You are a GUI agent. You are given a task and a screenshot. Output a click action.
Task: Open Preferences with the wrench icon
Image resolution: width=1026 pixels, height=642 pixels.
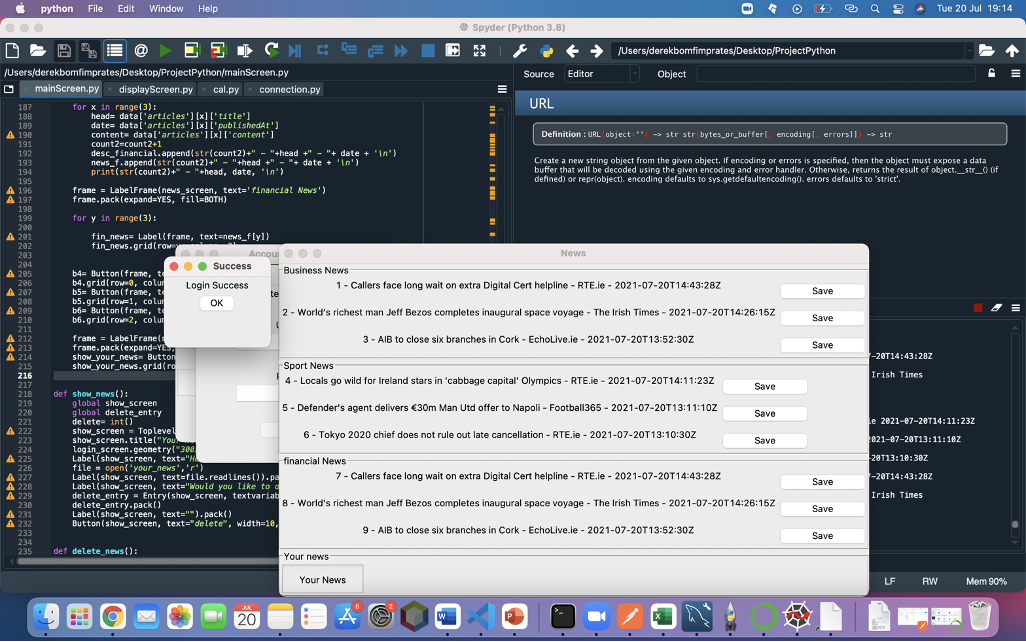click(x=520, y=50)
